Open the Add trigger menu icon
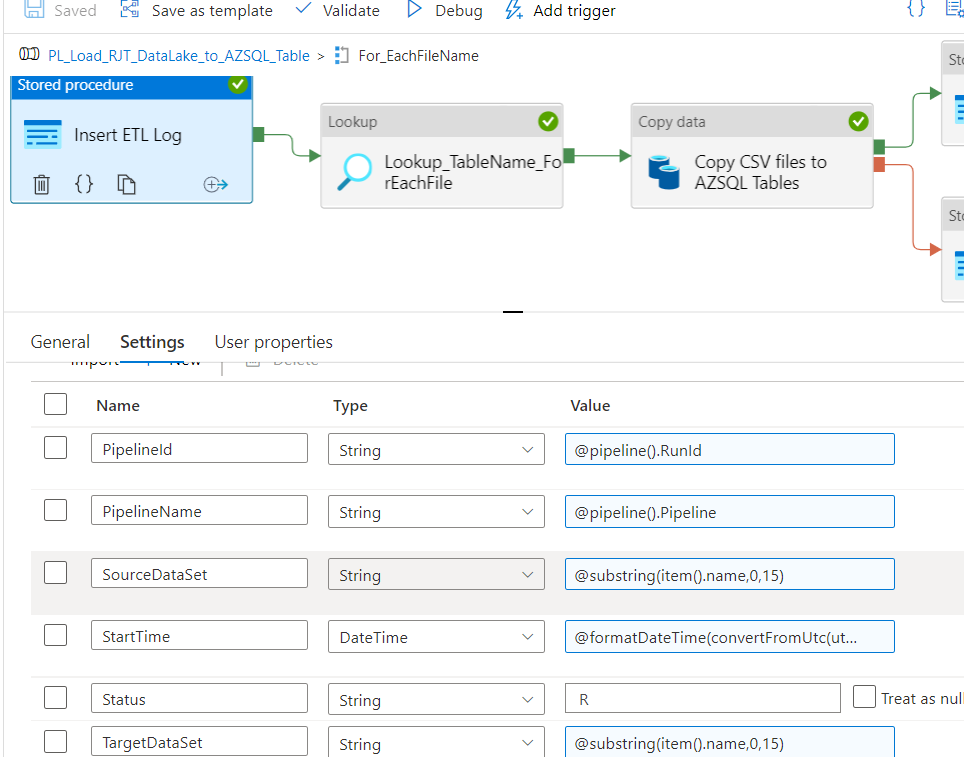This screenshot has width=964, height=757. click(512, 11)
